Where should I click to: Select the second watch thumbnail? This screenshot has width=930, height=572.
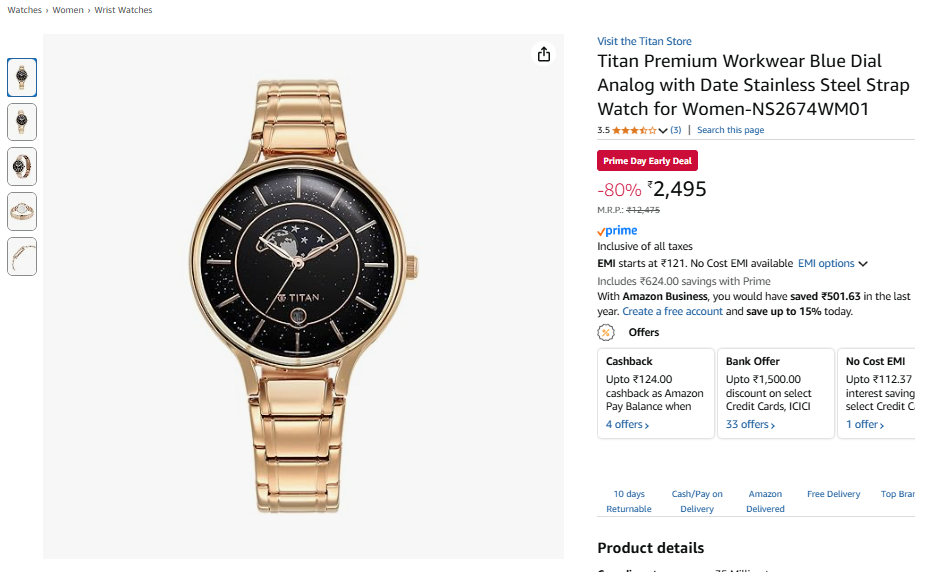[x=22, y=122]
